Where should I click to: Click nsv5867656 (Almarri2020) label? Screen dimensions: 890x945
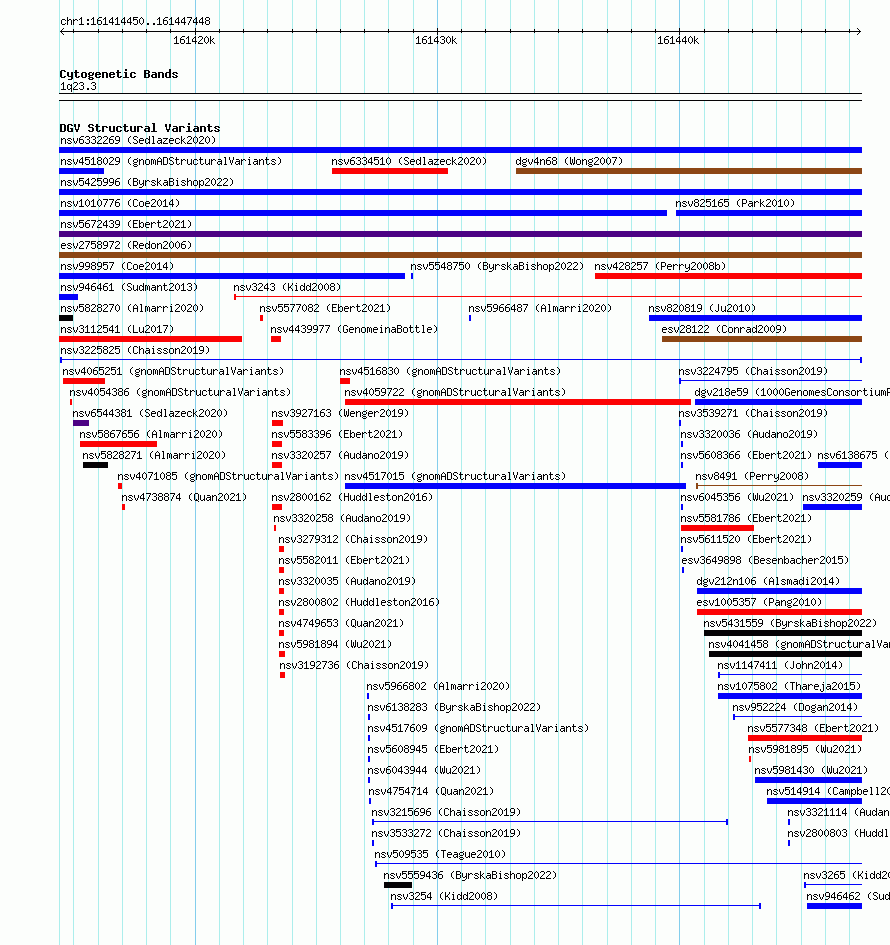151,435
